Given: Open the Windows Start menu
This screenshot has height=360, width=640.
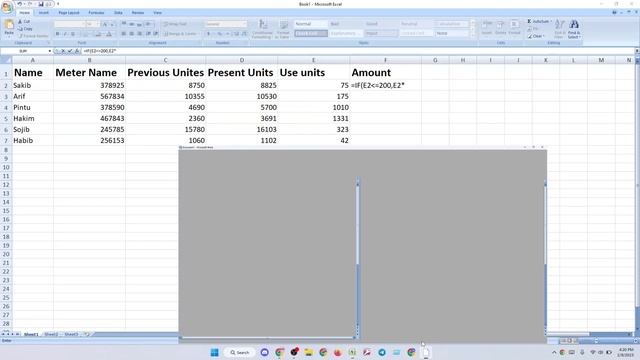Looking at the screenshot, I should click(214, 352).
